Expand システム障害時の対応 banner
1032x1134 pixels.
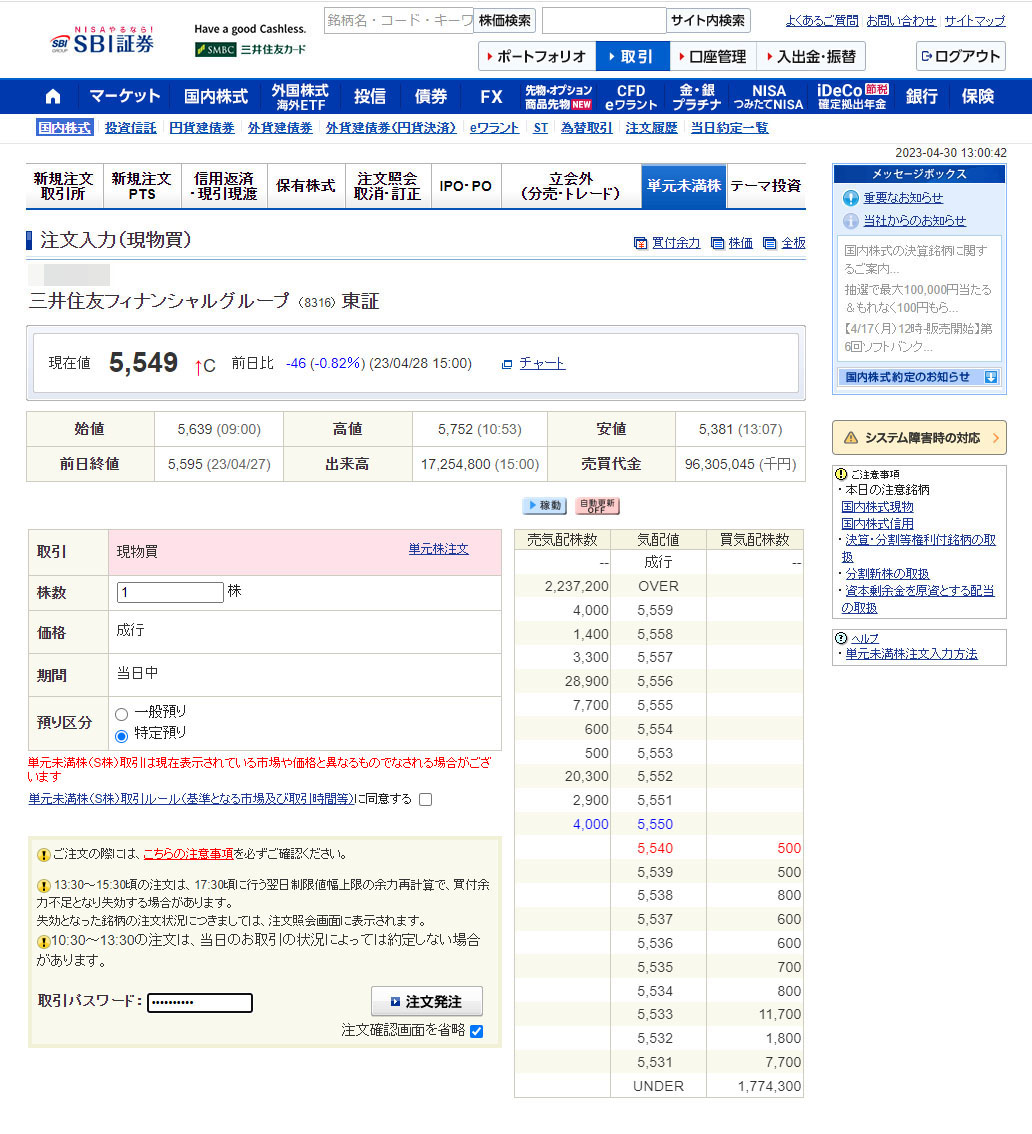(x=919, y=438)
